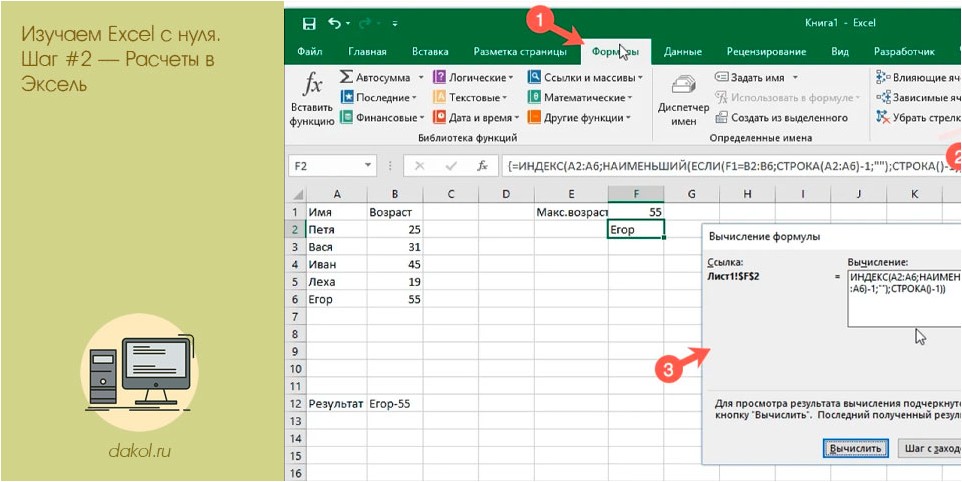
Task: Open the Ссылки и массивы list
Action: pyautogui.click(x=585, y=78)
